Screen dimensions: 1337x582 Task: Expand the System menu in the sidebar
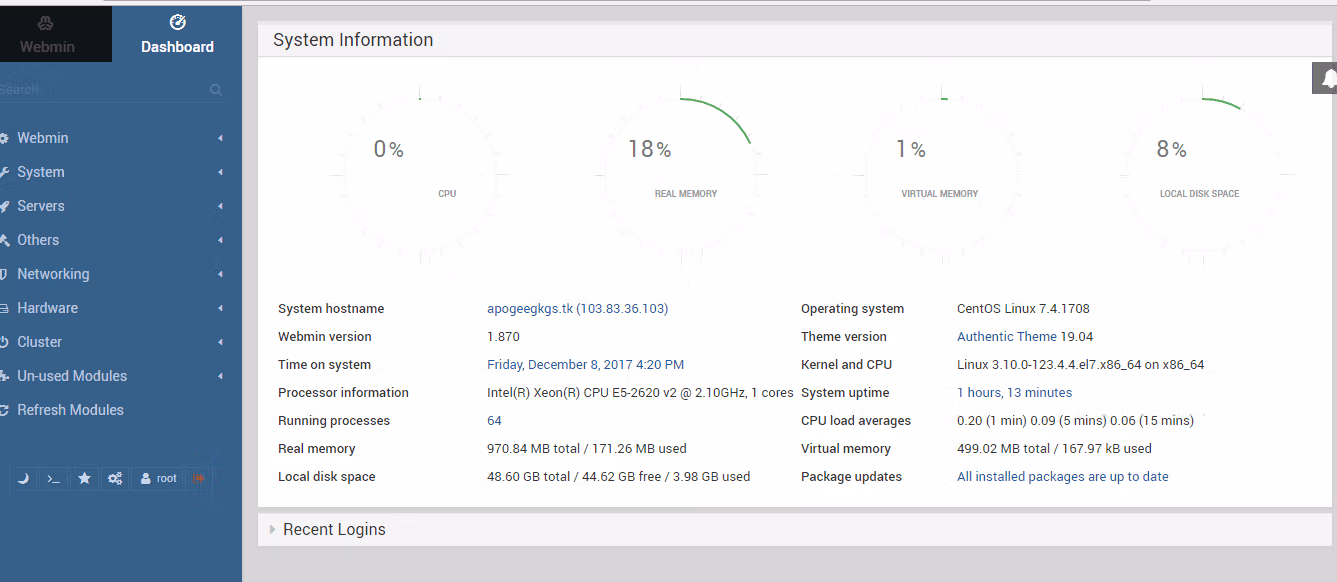pos(41,172)
